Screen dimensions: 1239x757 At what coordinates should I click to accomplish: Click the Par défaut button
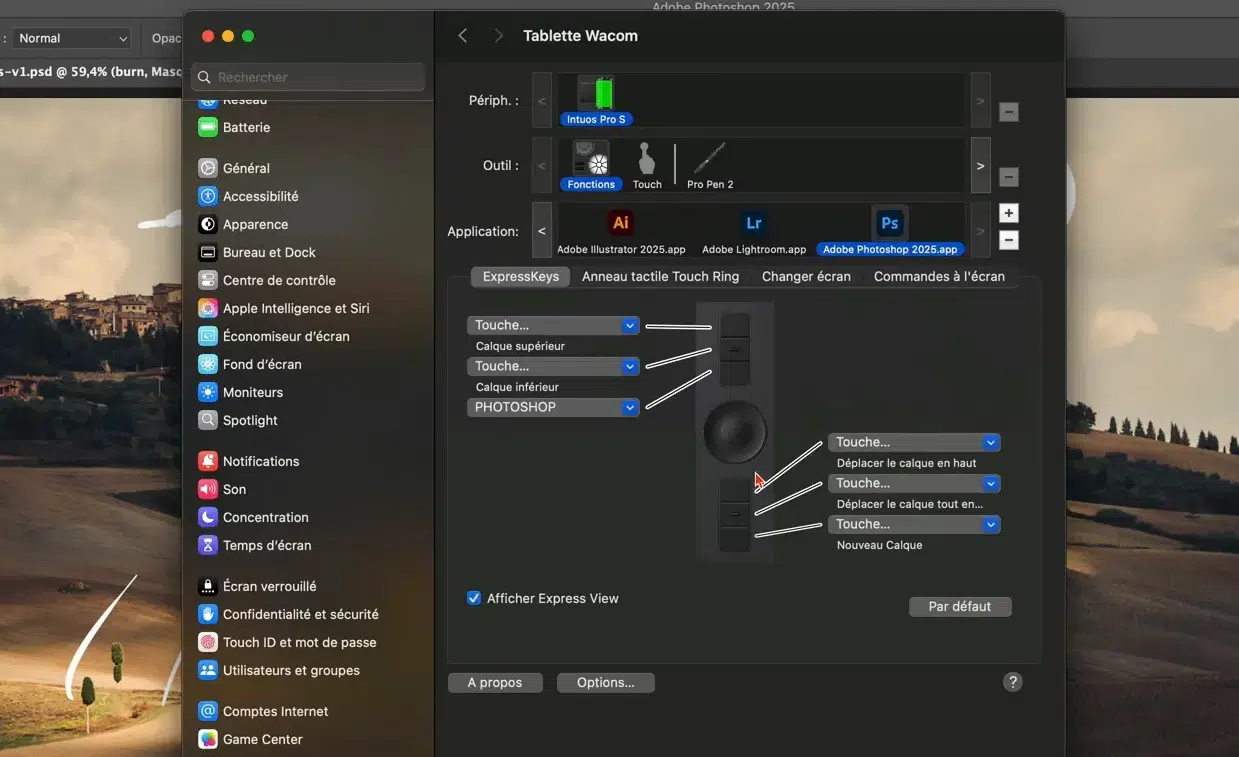[x=960, y=606]
